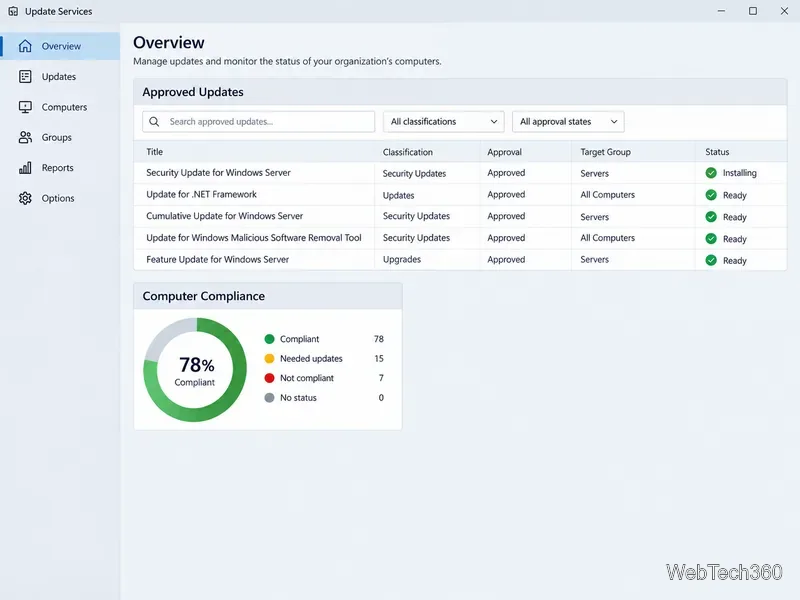This screenshot has width=800, height=600.
Task: Sort by the Approval column header
Action: click(x=504, y=152)
